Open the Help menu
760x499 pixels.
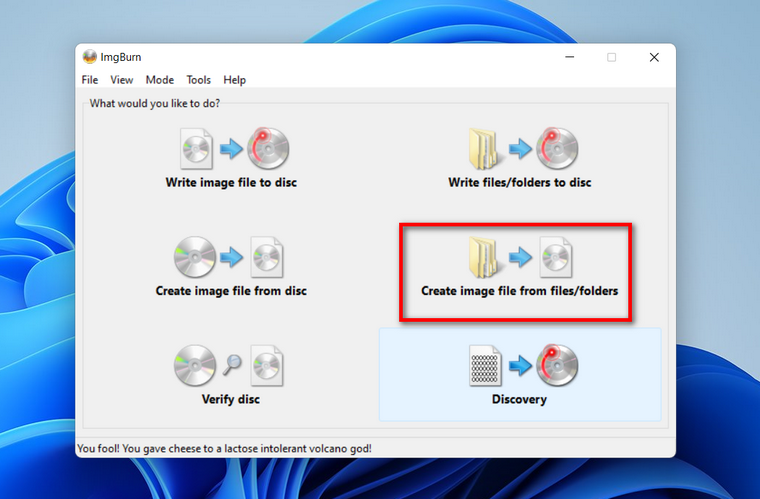[235, 80]
